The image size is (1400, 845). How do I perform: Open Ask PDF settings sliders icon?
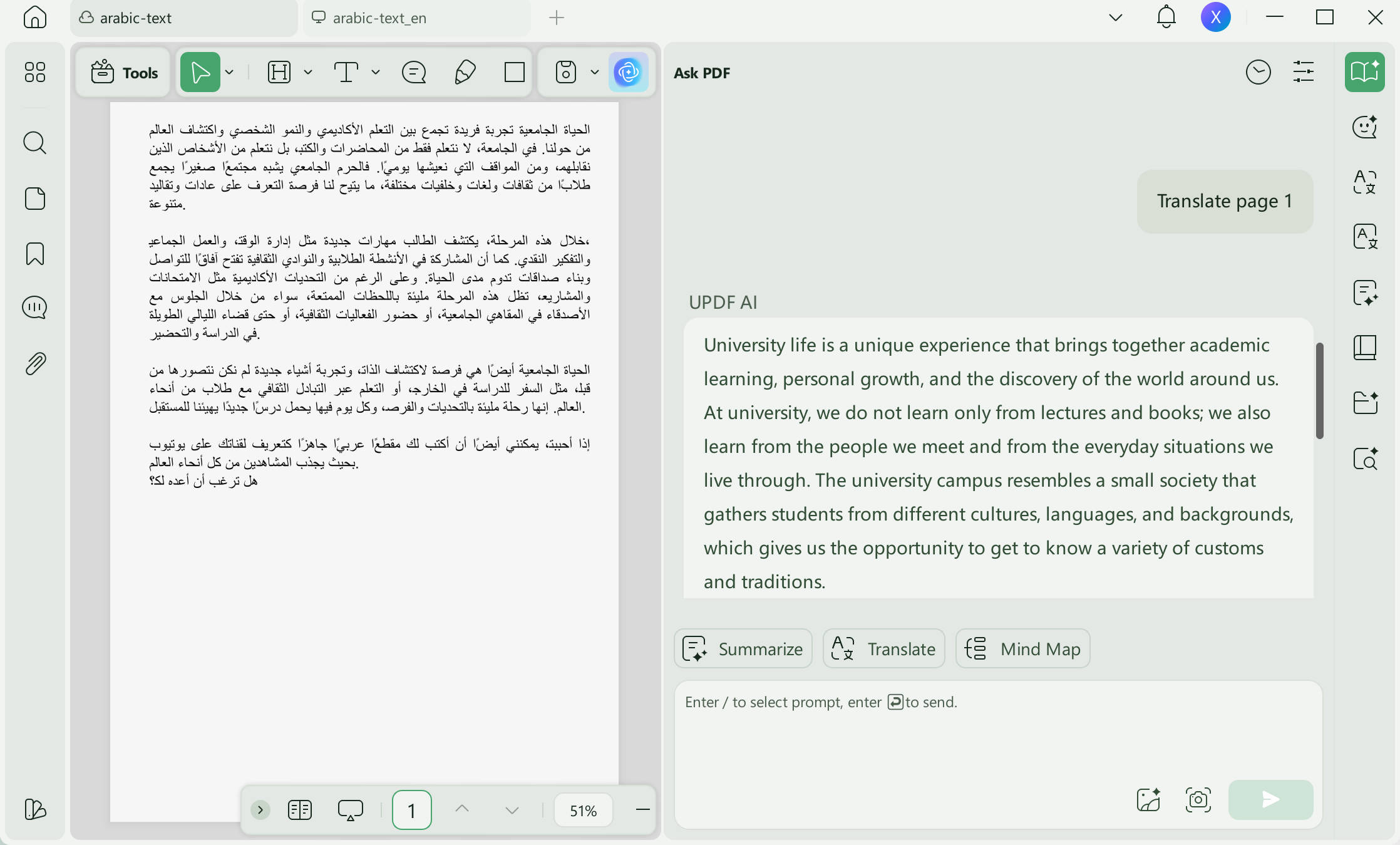click(1304, 72)
